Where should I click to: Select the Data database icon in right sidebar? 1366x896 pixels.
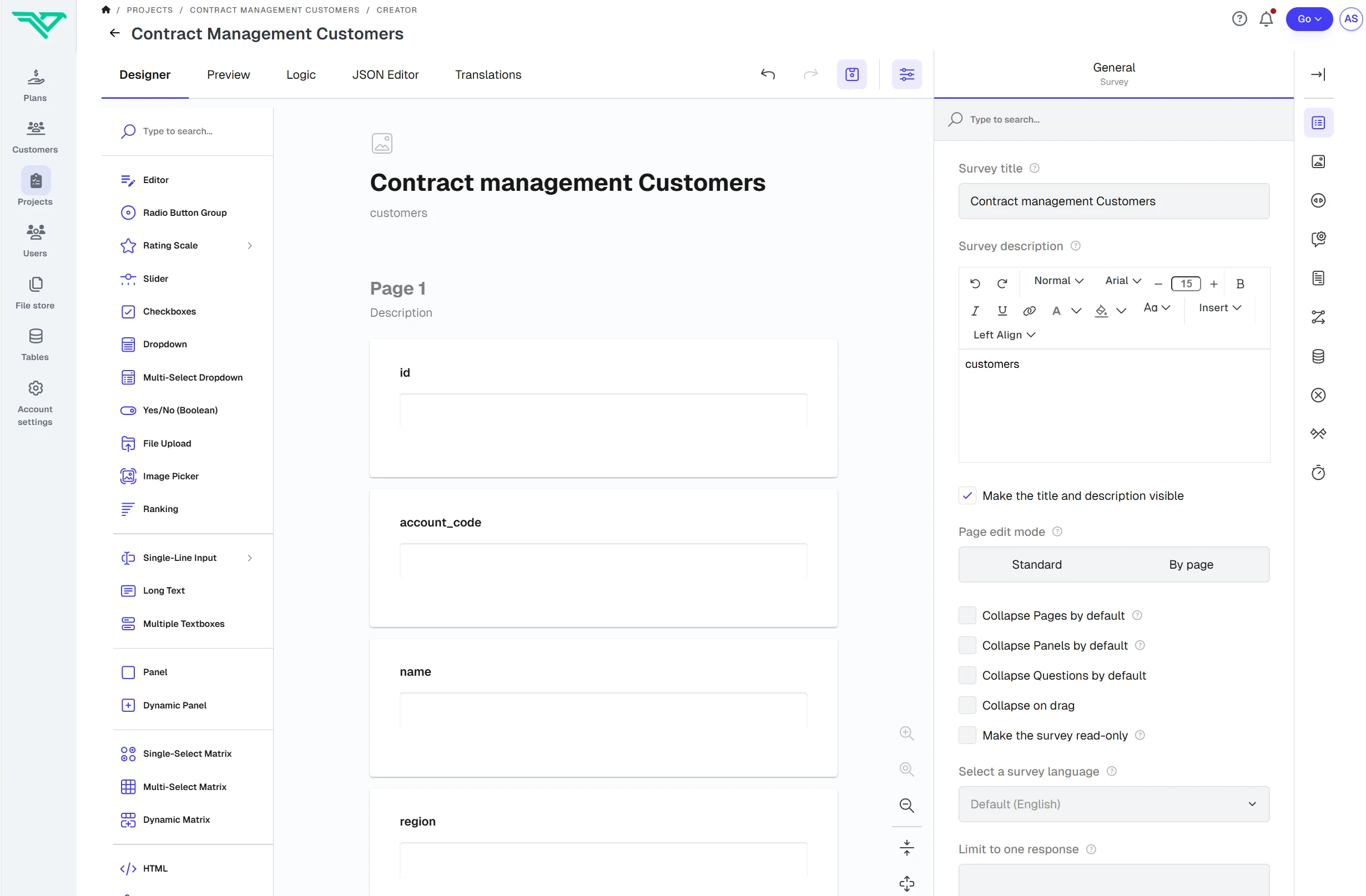1318,356
